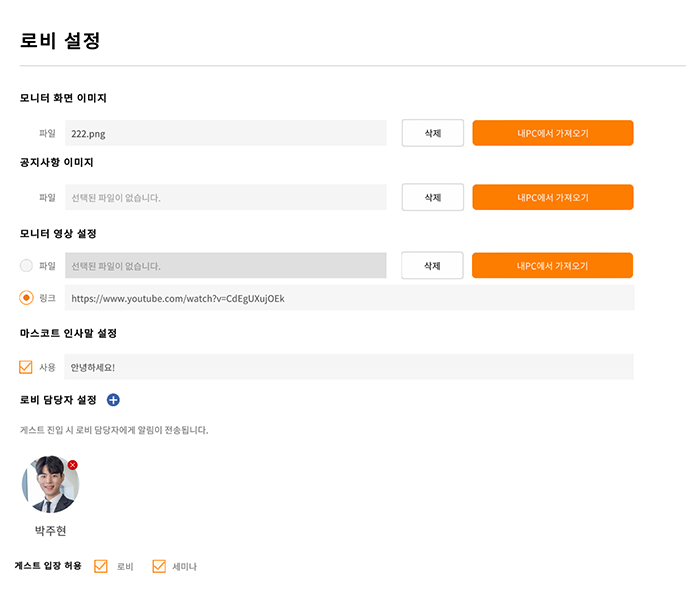
Task: Open 박주현's profile photo
Action: click(50, 484)
